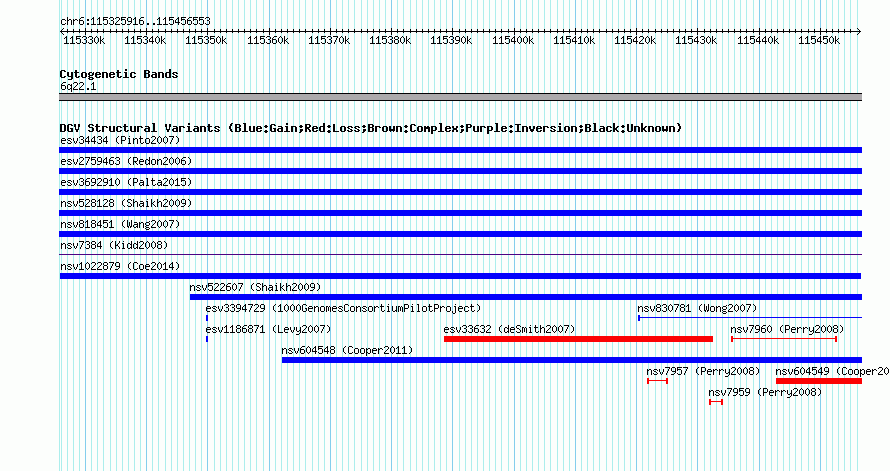Click the 115440k ruler tick label
The width and height of the screenshot is (890, 471).
(x=758, y=40)
